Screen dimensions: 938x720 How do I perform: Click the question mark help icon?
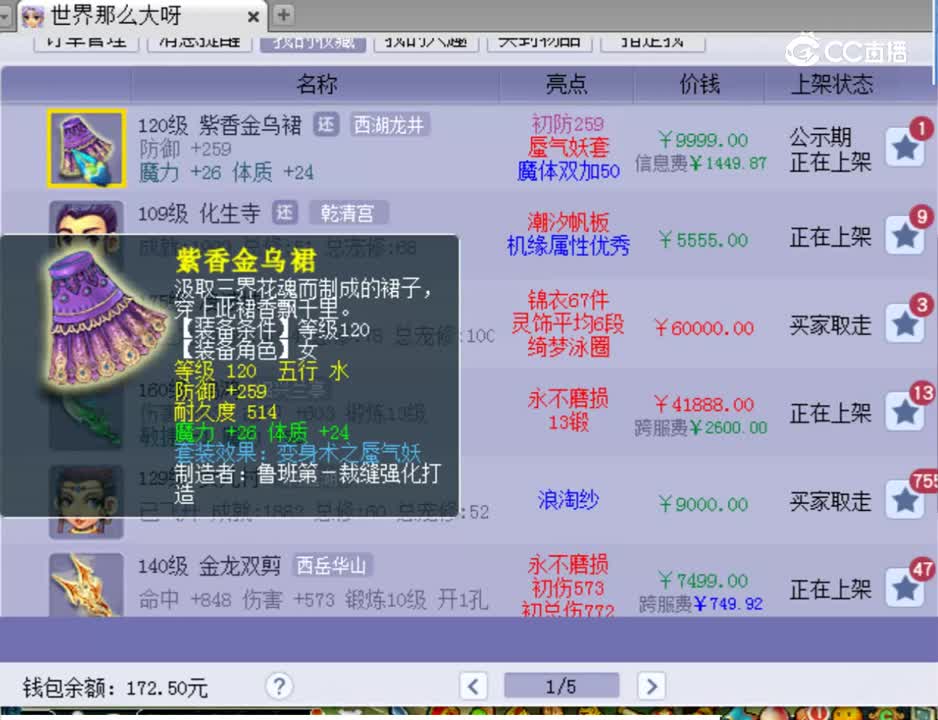coord(279,686)
